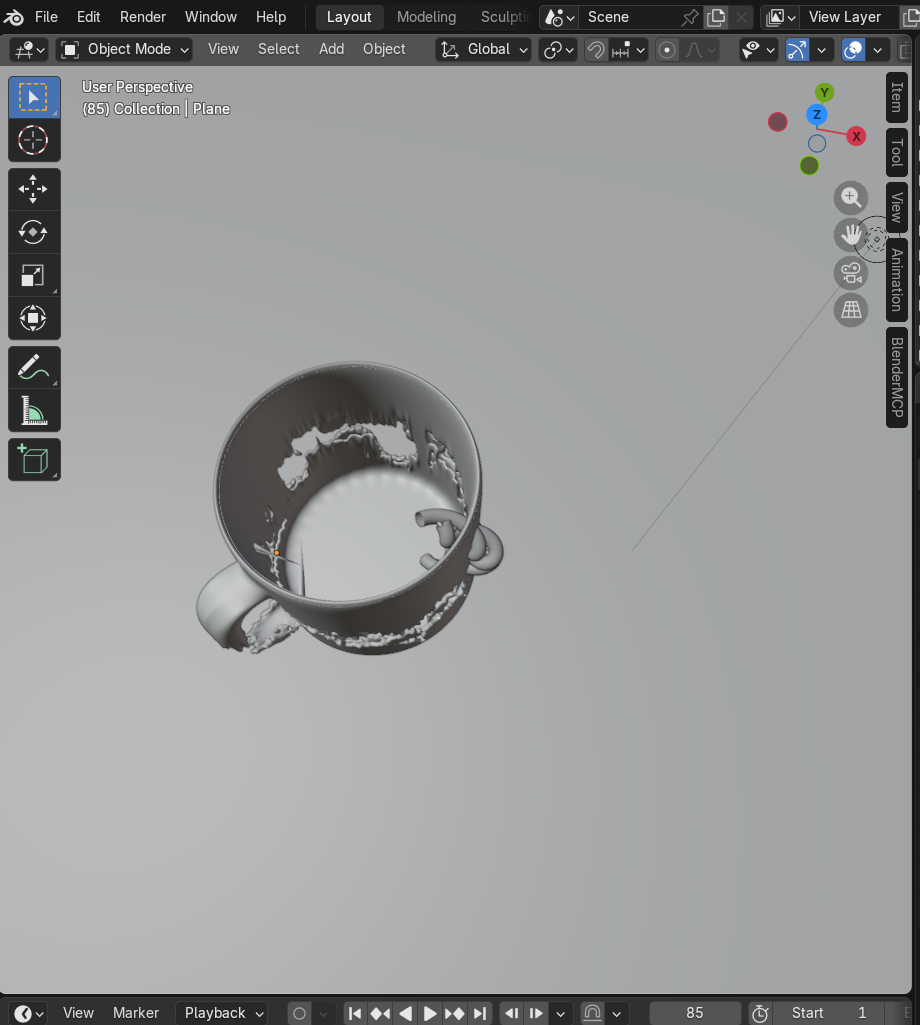
Task: Switch to the Modeling workspace tab
Action: coord(426,17)
